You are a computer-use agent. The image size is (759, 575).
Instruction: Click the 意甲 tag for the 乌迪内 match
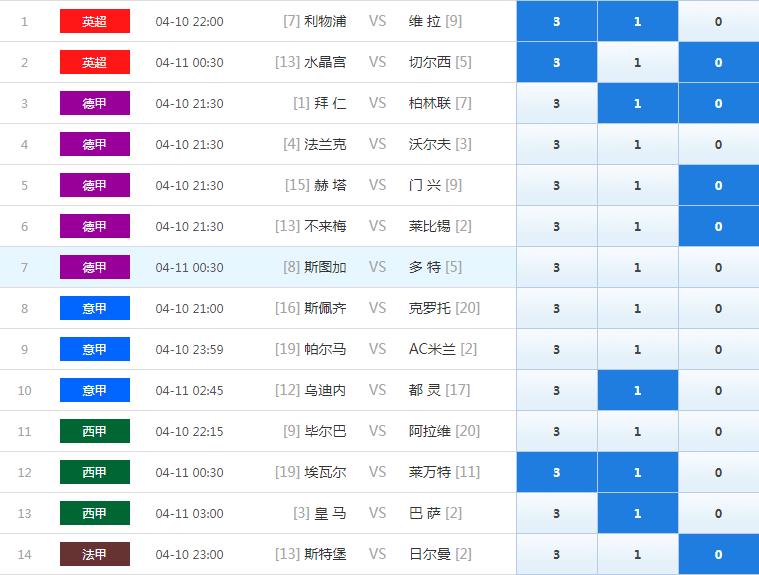pyautogui.click(x=95, y=390)
